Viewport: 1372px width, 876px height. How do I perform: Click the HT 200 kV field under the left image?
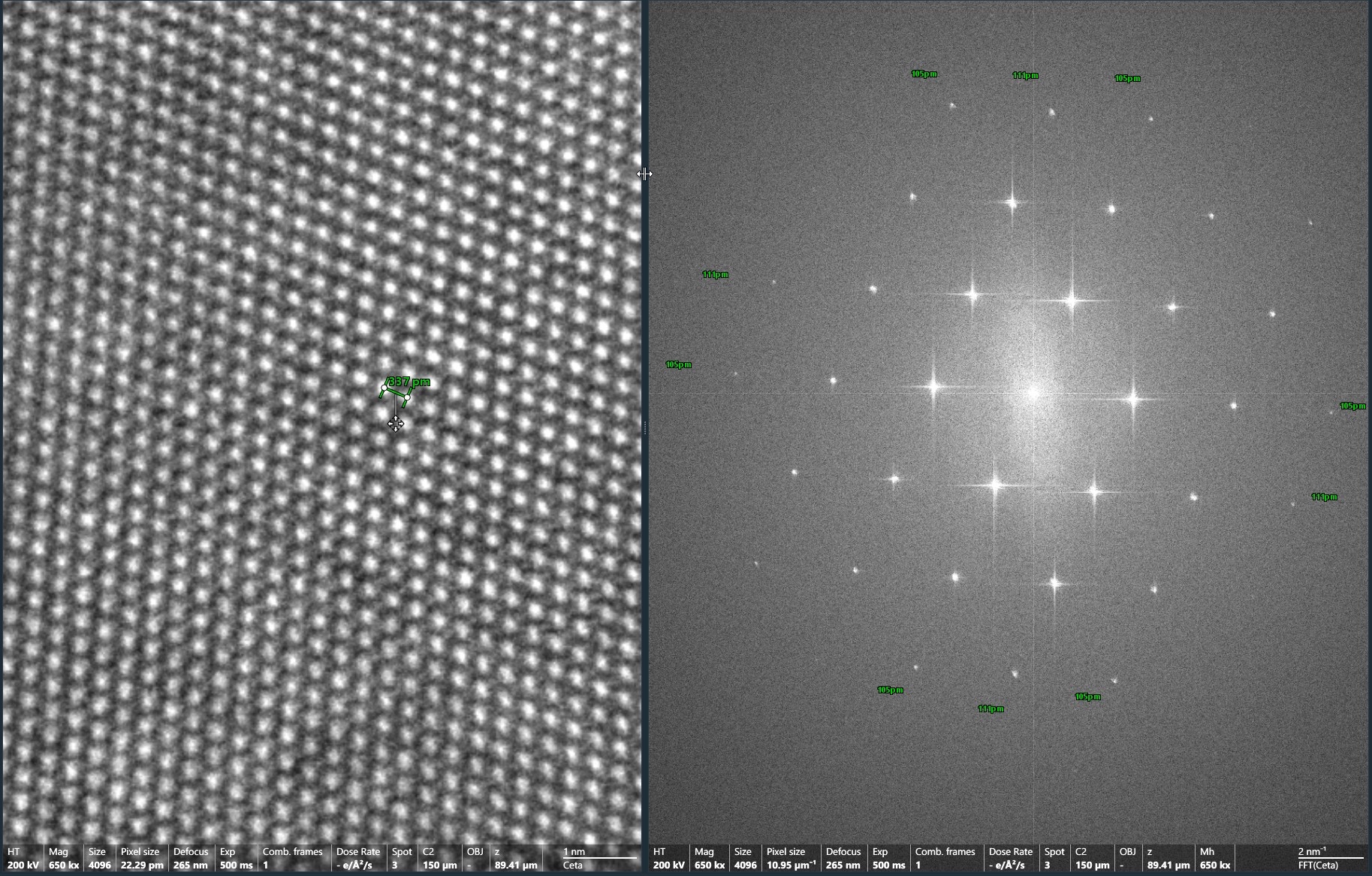pos(23,859)
